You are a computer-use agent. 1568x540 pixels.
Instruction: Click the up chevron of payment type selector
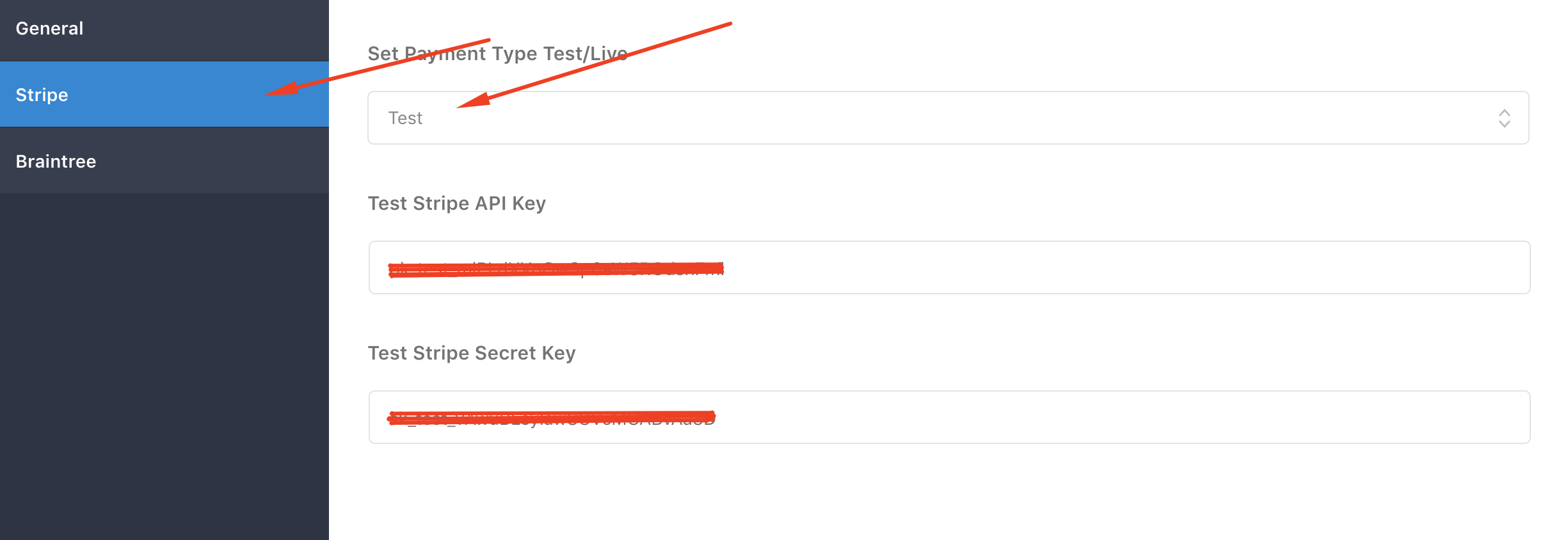(1504, 112)
